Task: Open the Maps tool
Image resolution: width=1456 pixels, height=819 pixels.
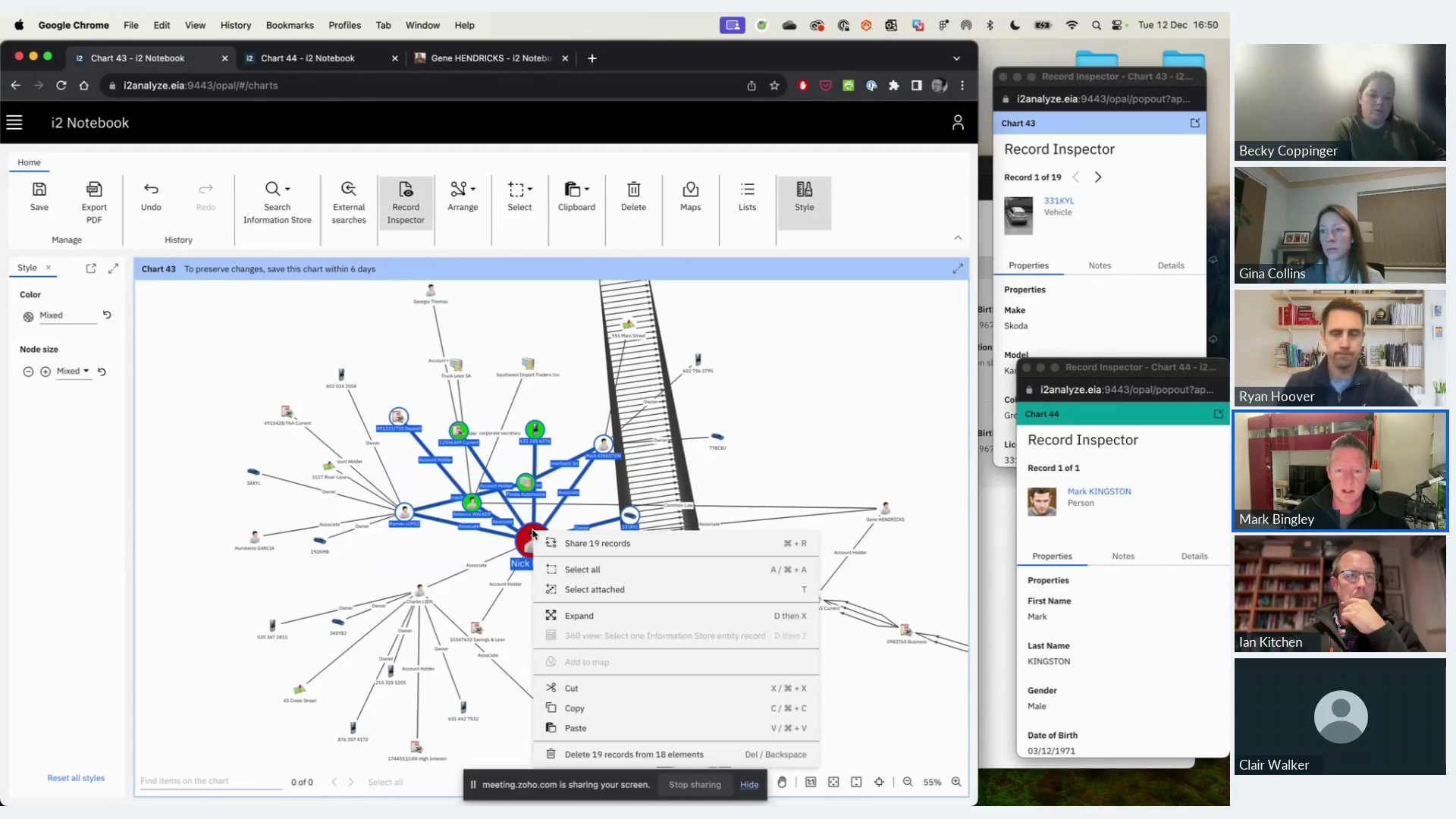Action: pos(690,196)
